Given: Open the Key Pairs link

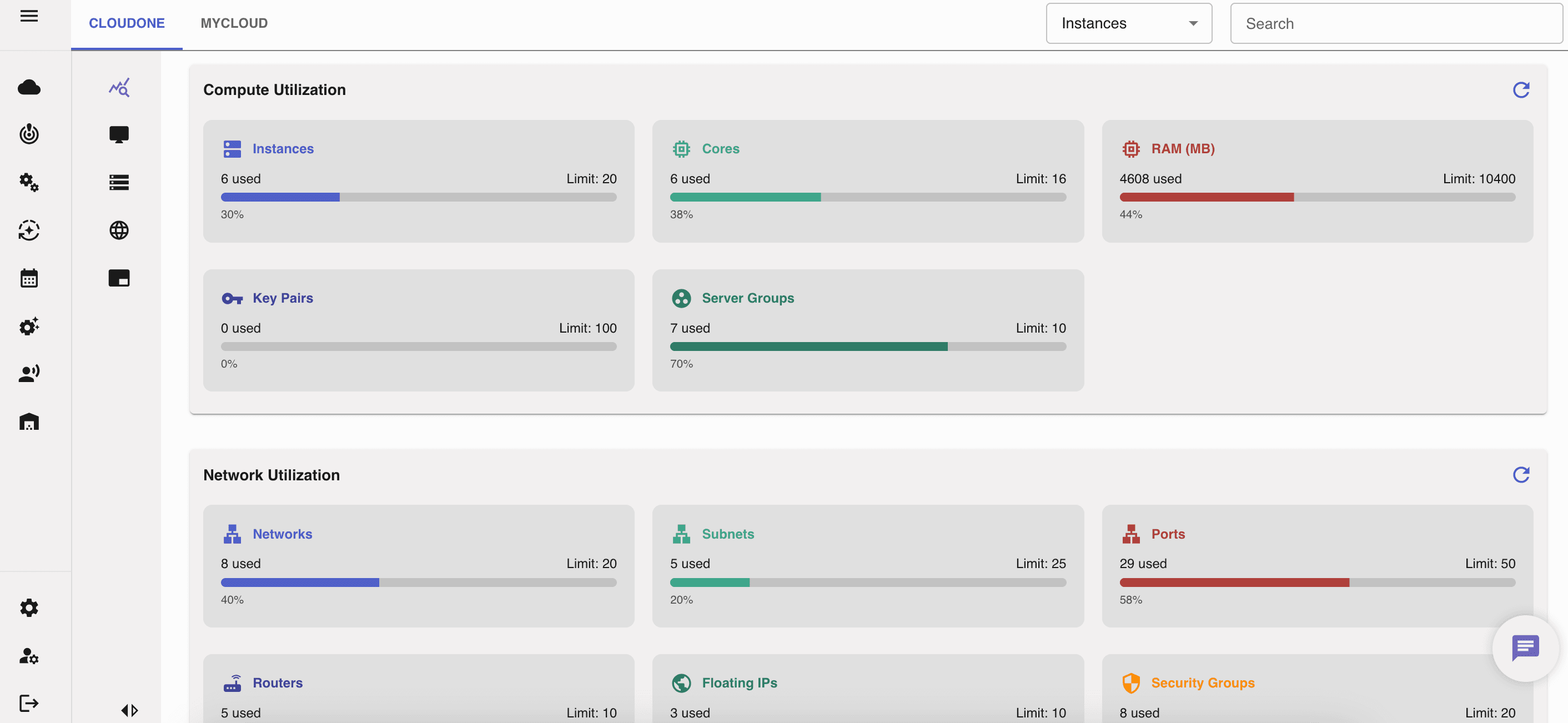Looking at the screenshot, I should [283, 298].
